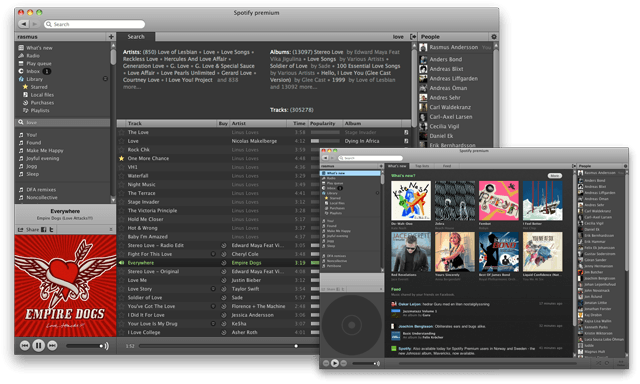Image resolution: width=640 pixels, height=384 pixels.
Task: Collapse the share bar using its small right-side button
Action: point(111,230)
